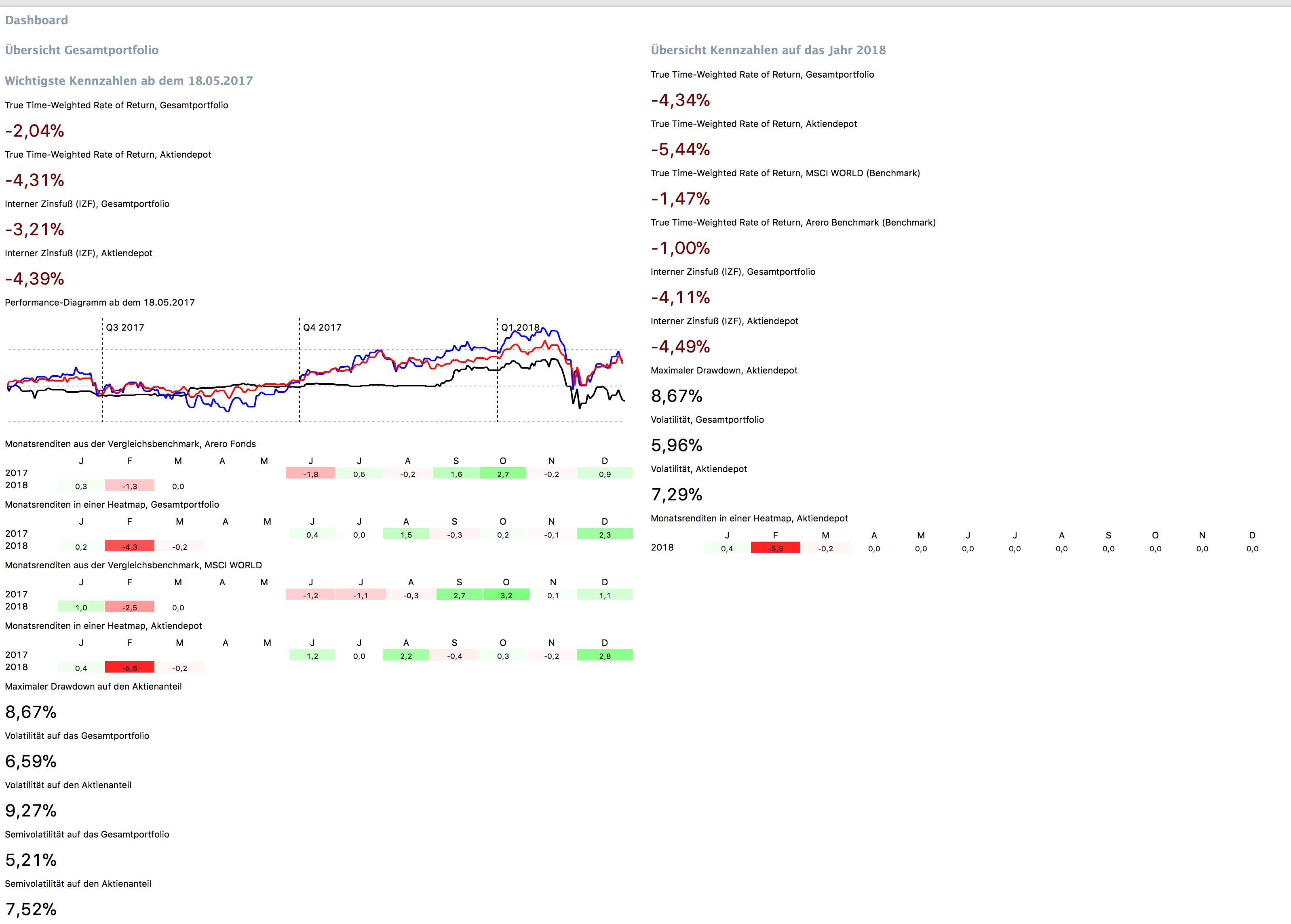
Task: Click the red -5,6 cell in right 2018 Aktiendepot heatmap
Action: [775, 548]
